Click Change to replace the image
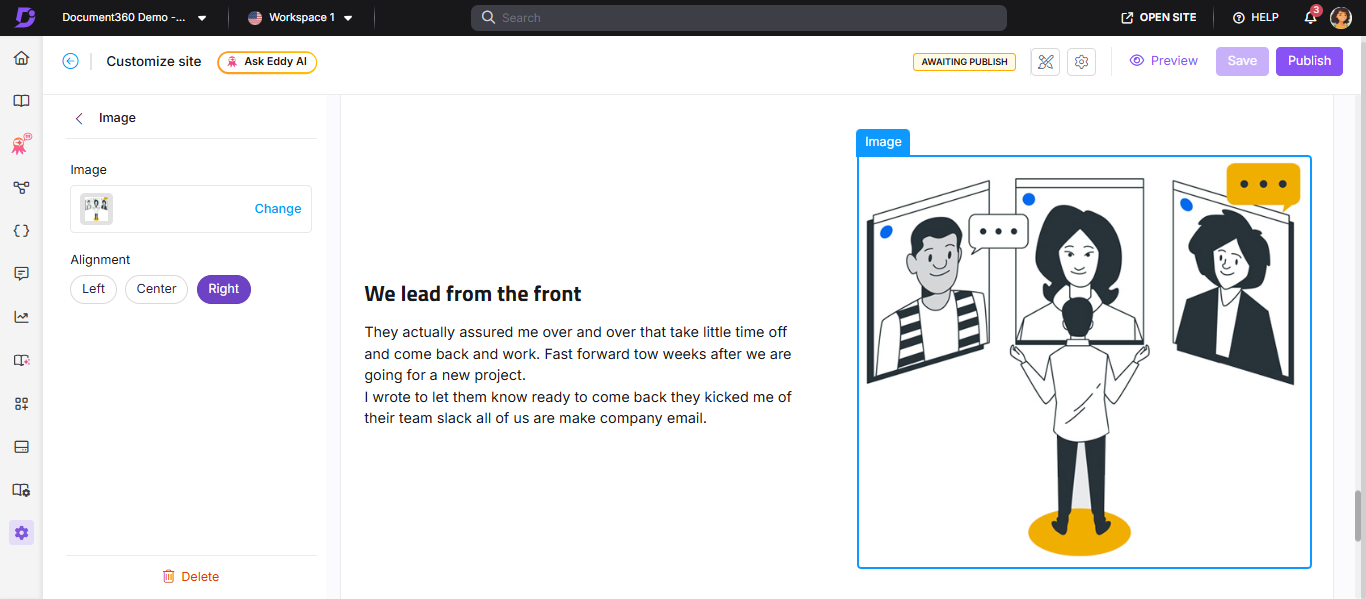 tap(278, 209)
